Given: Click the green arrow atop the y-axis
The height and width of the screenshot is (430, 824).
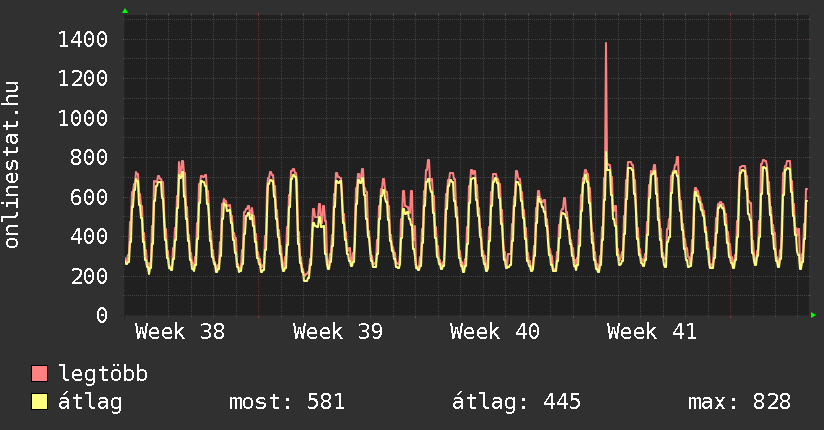Looking at the screenshot, I should tap(125, 11).
